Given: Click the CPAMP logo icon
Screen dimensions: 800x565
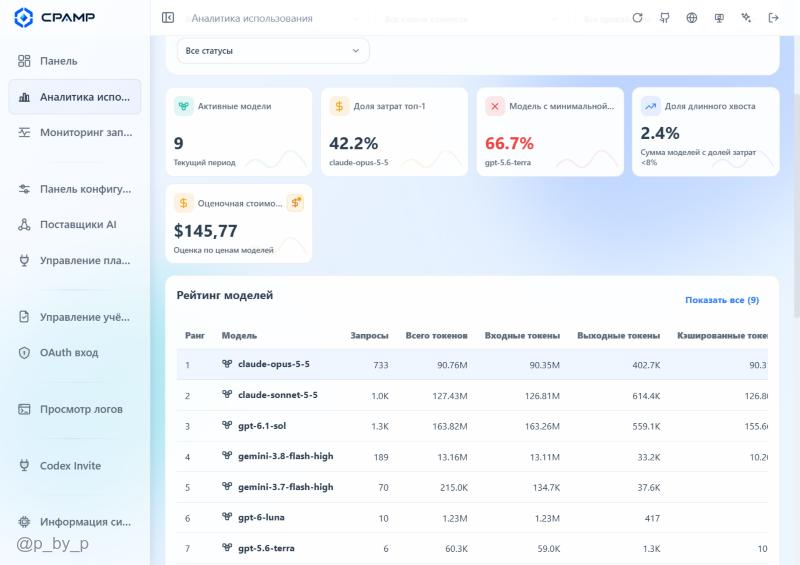Looking at the screenshot, I should pos(23,17).
